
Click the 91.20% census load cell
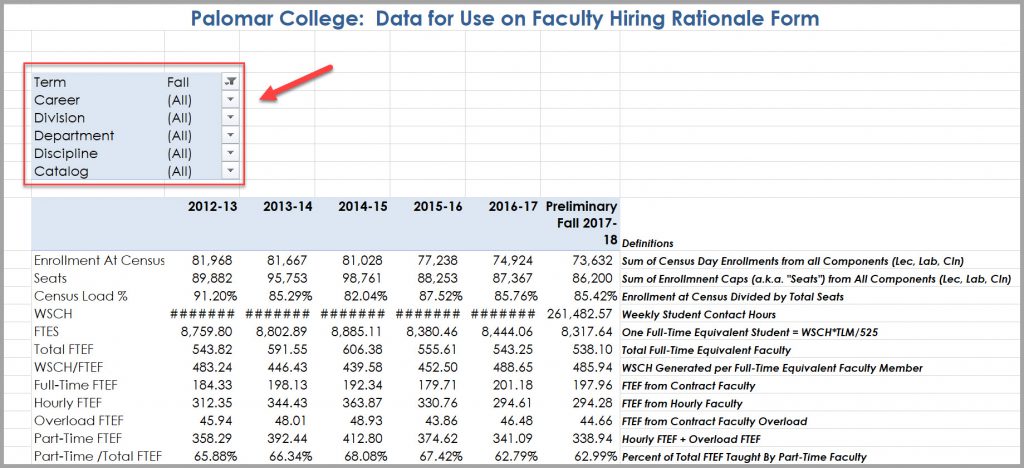coord(213,296)
